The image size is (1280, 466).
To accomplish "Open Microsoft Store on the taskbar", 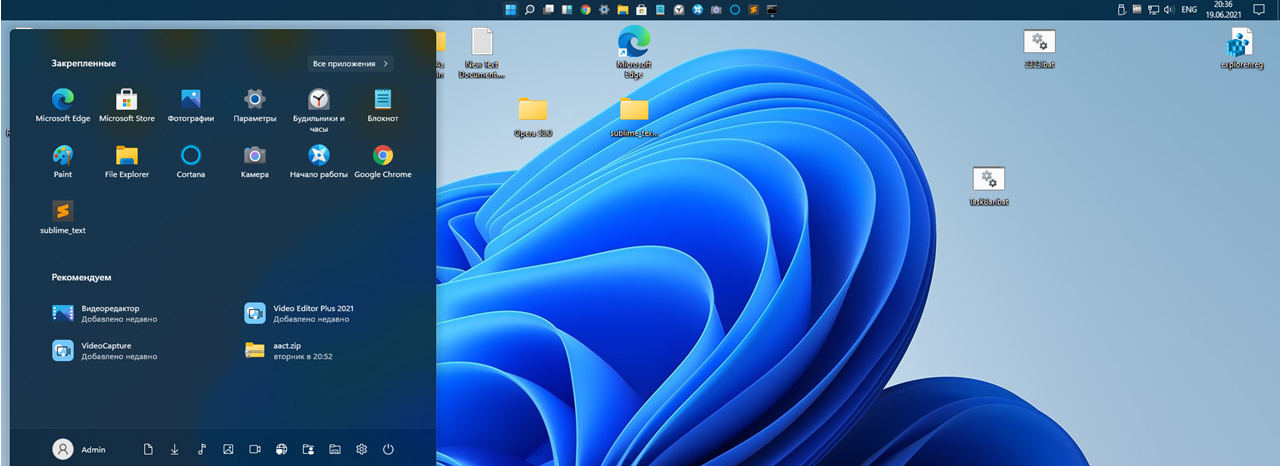I will 641,10.
